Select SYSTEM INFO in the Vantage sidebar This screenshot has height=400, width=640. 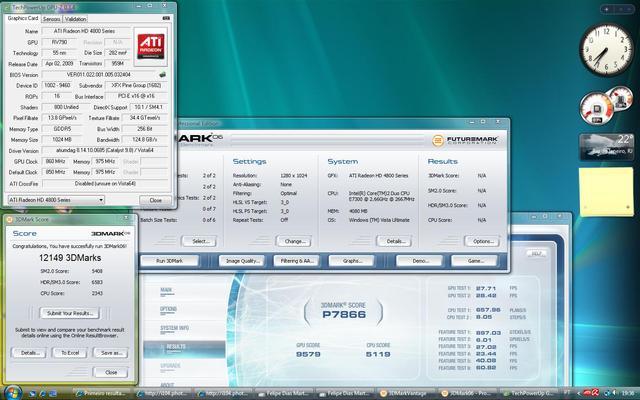pyautogui.click(x=174, y=328)
